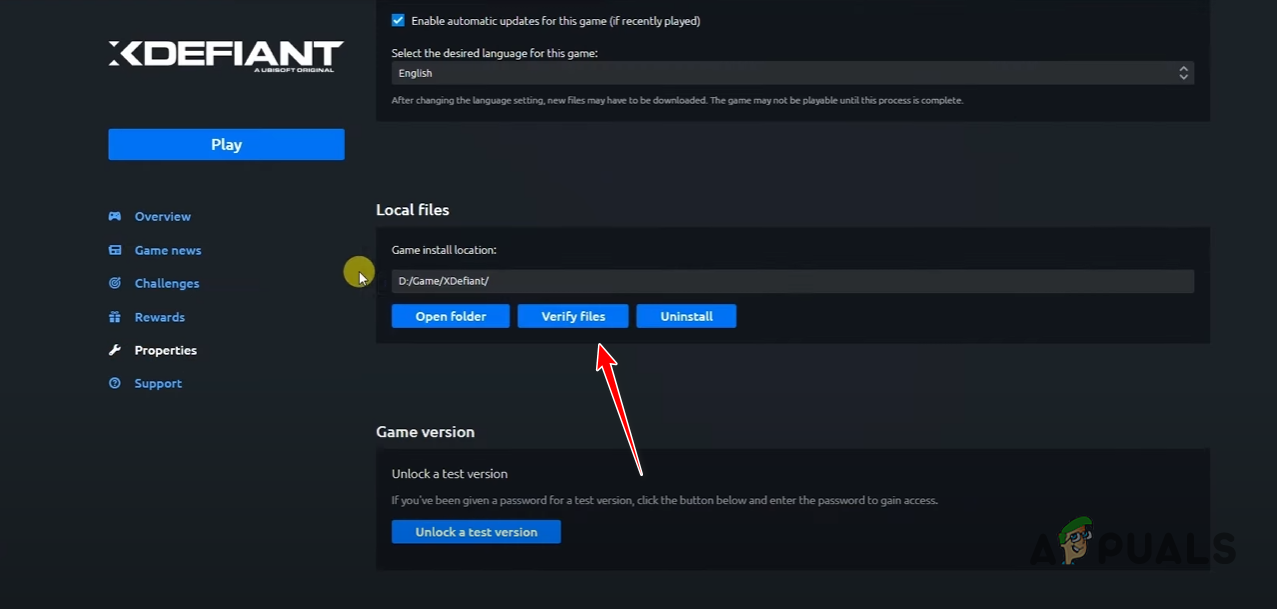The image size is (1277, 609).
Task: Open the Support section
Action: [x=158, y=383]
